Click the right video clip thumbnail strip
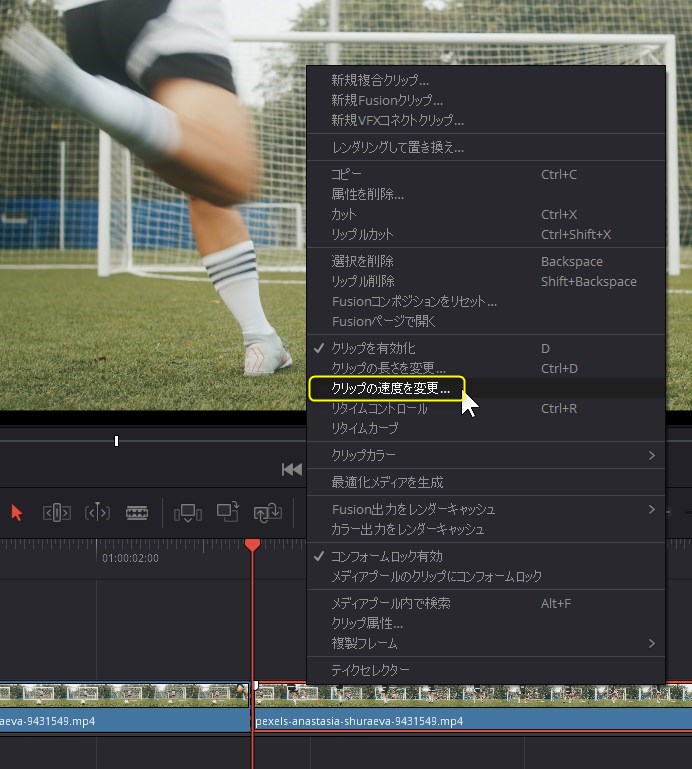This screenshot has height=769, width=692. pos(473,694)
